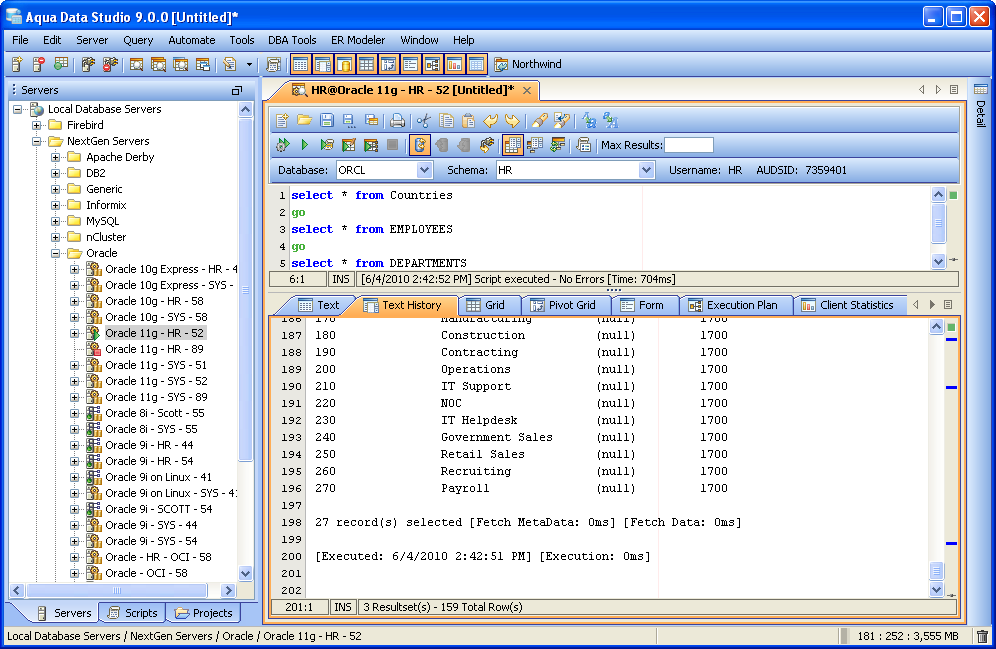Open the Schema HR dropdown
The height and width of the screenshot is (649, 996).
[x=646, y=170]
